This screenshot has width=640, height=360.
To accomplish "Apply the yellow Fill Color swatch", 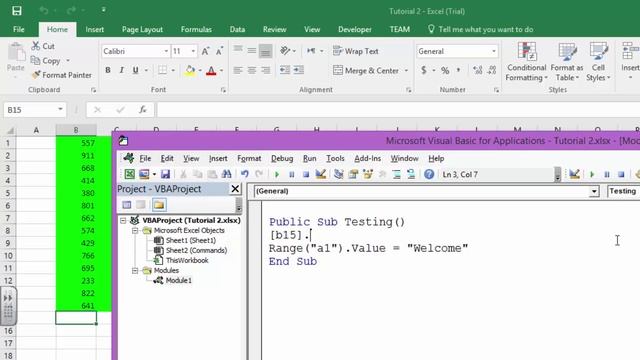I will [190, 70].
